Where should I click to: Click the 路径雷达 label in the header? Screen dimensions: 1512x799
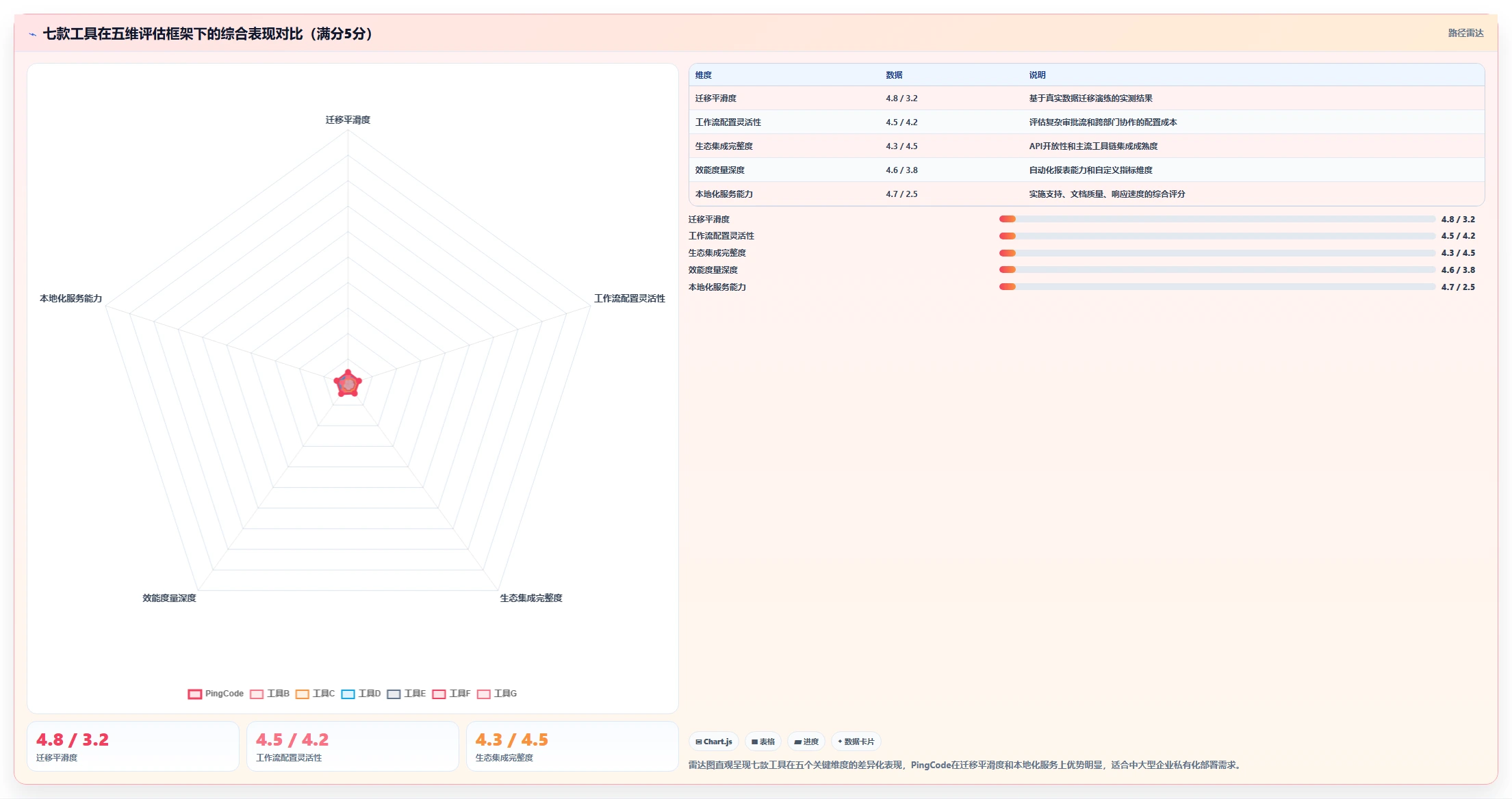click(1465, 33)
